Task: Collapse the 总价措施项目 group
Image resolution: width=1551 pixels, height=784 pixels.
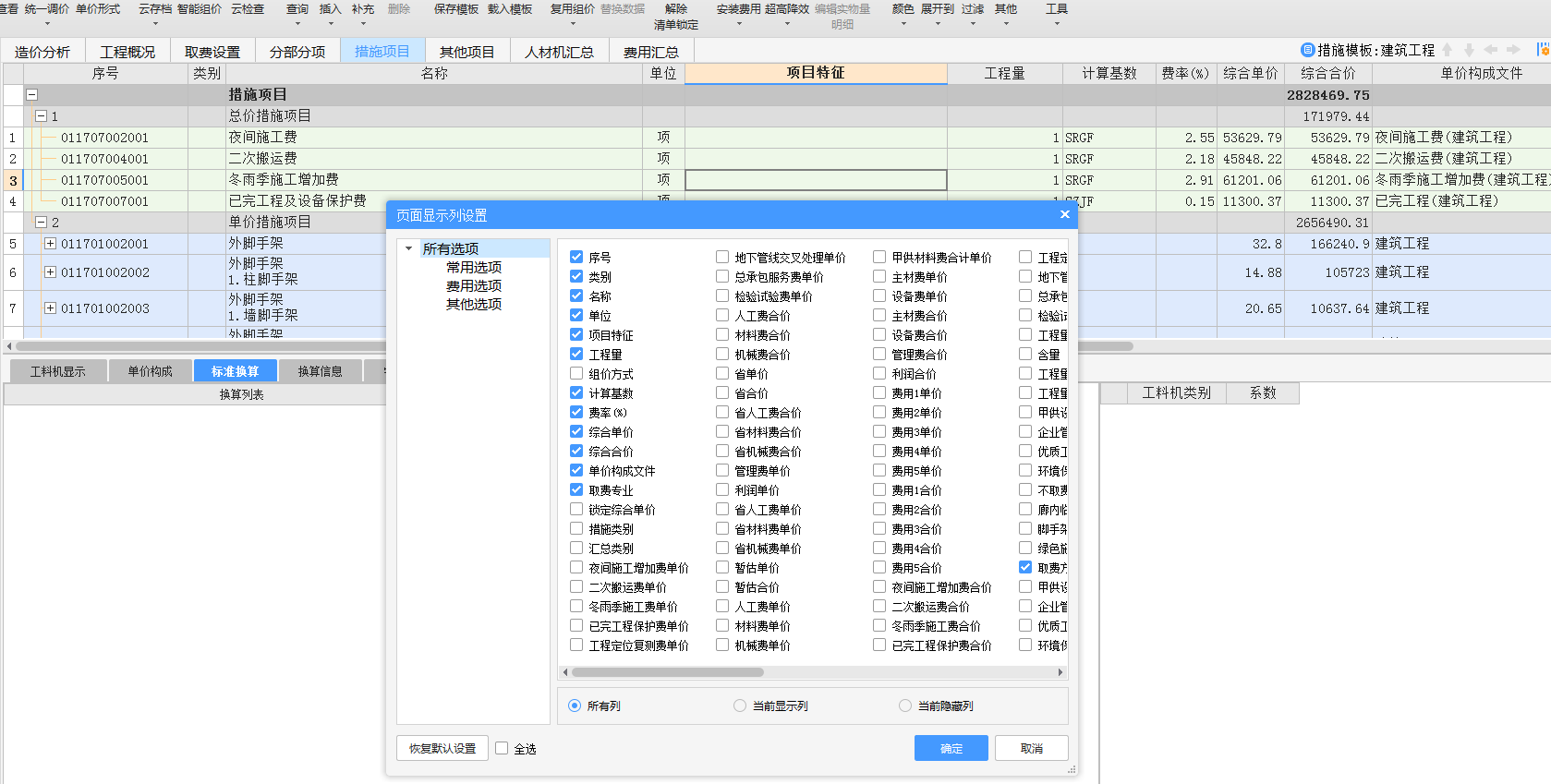Action: tap(41, 116)
